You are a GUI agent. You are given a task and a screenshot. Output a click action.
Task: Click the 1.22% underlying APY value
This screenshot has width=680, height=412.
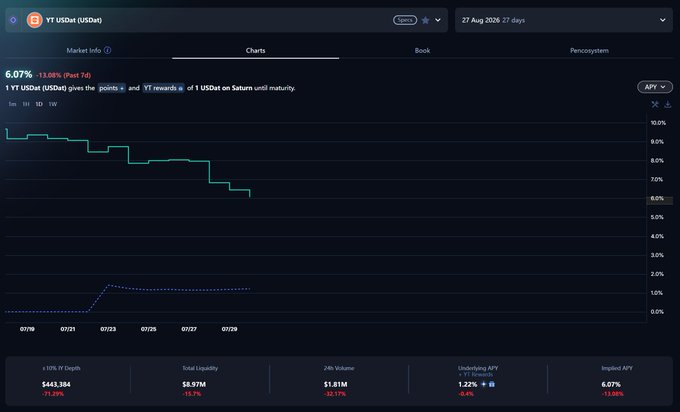(x=468, y=384)
